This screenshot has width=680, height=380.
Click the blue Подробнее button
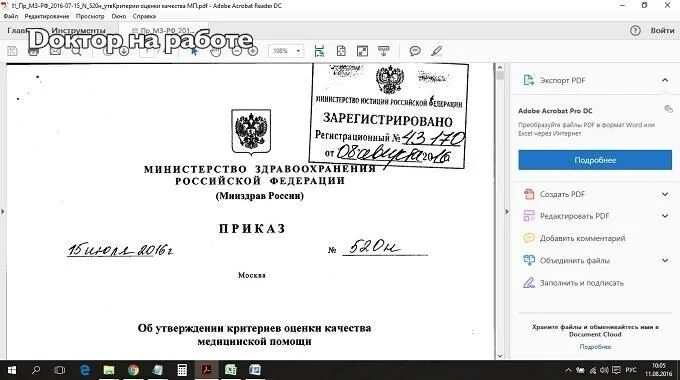(x=595, y=160)
